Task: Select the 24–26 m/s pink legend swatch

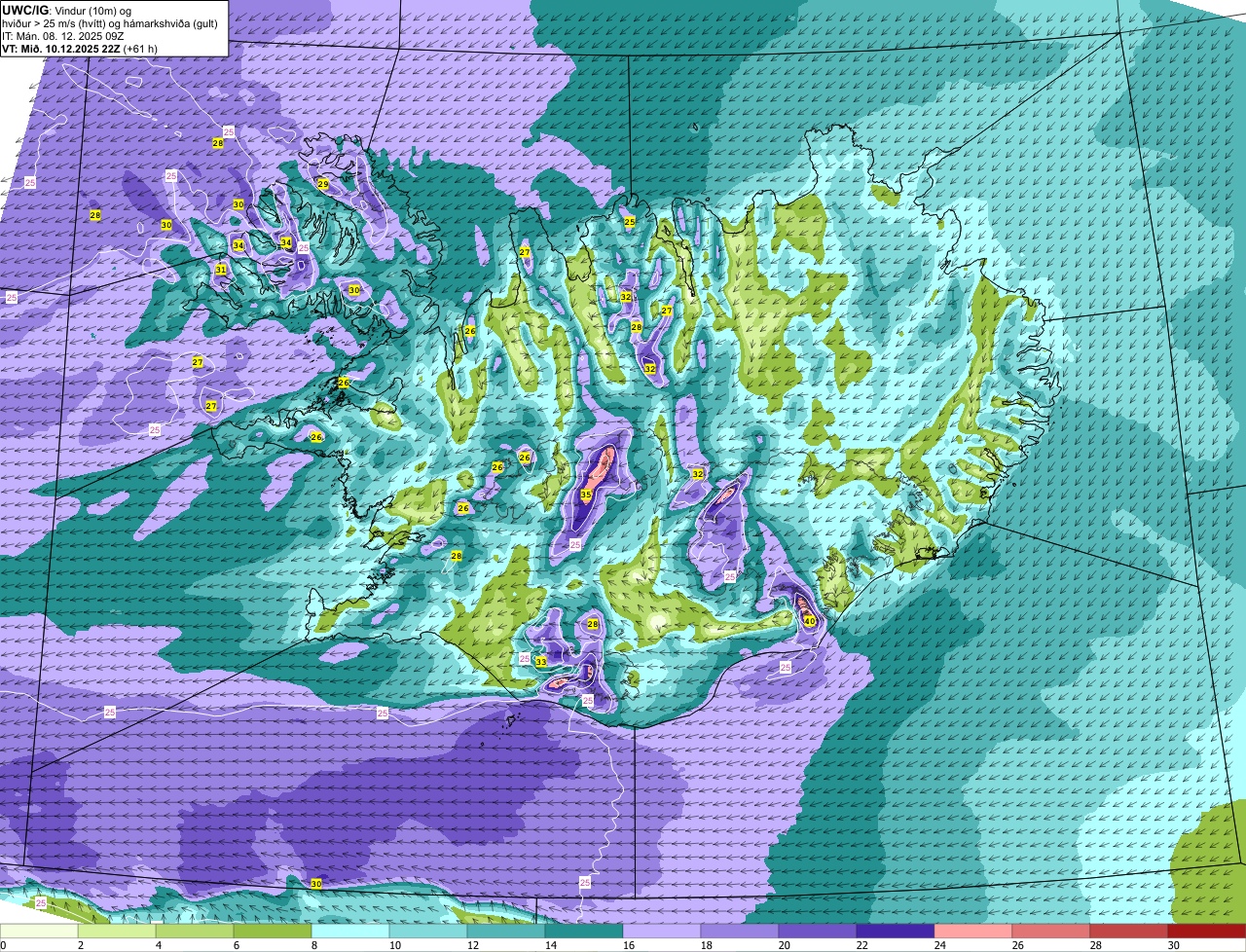Action: tap(973, 931)
